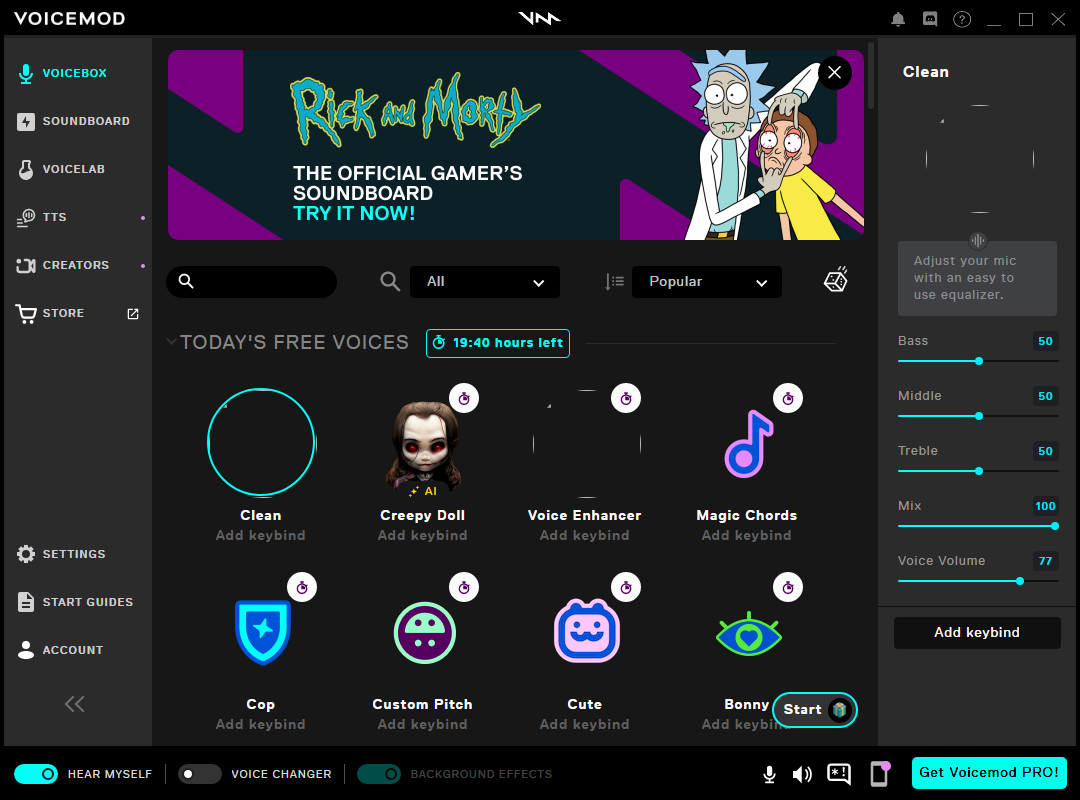
Task: Add keybind for Custom Pitch
Action: click(422, 724)
